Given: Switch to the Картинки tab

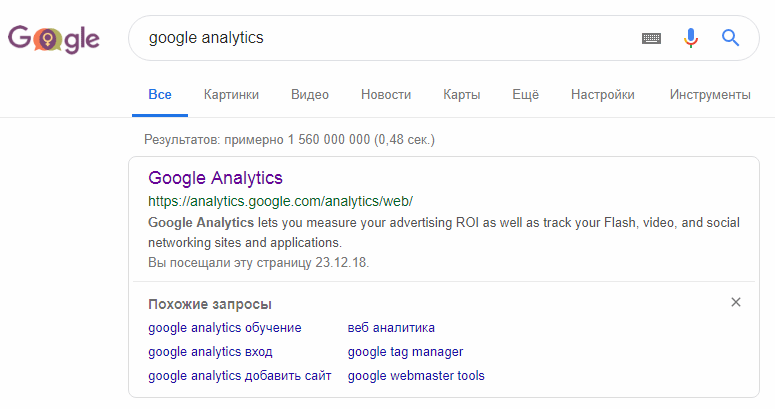Looking at the screenshot, I should tap(231, 94).
